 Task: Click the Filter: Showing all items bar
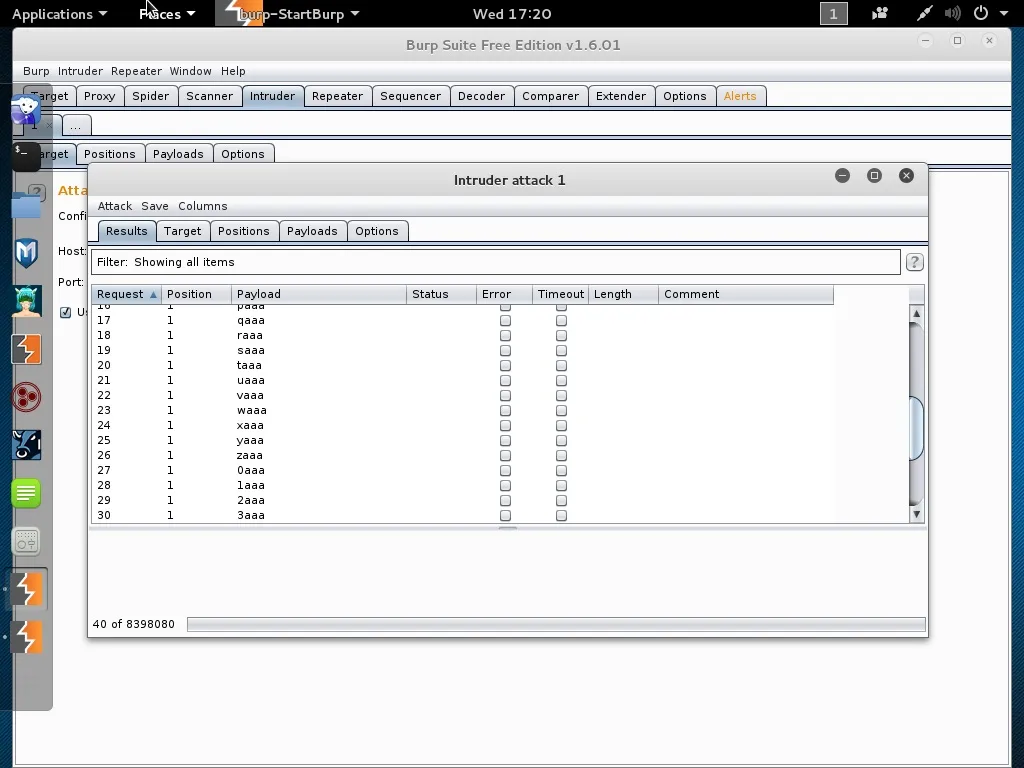click(496, 262)
